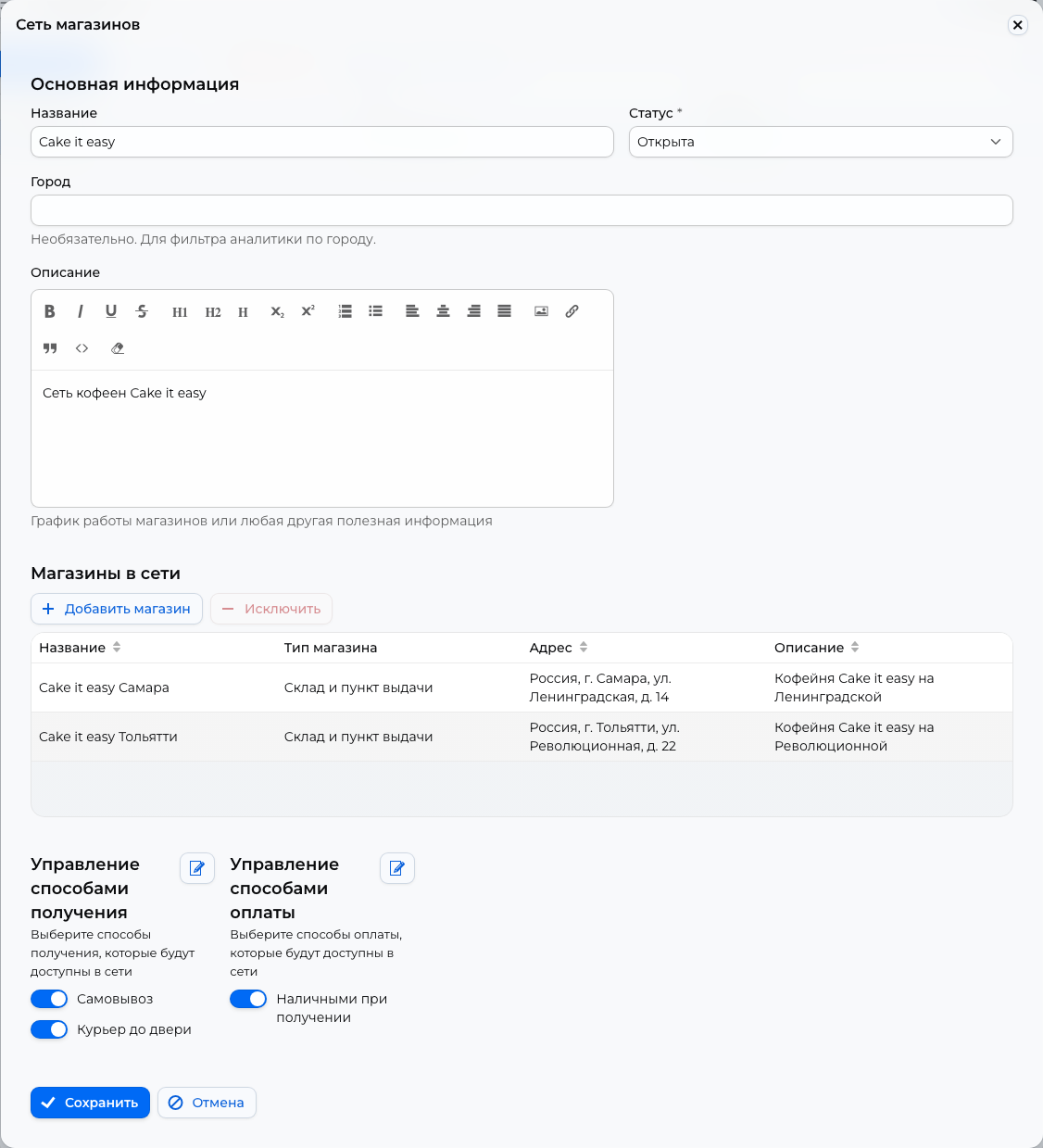Insert a bulleted list
Screen dimensions: 1043x1148
(x=375, y=311)
